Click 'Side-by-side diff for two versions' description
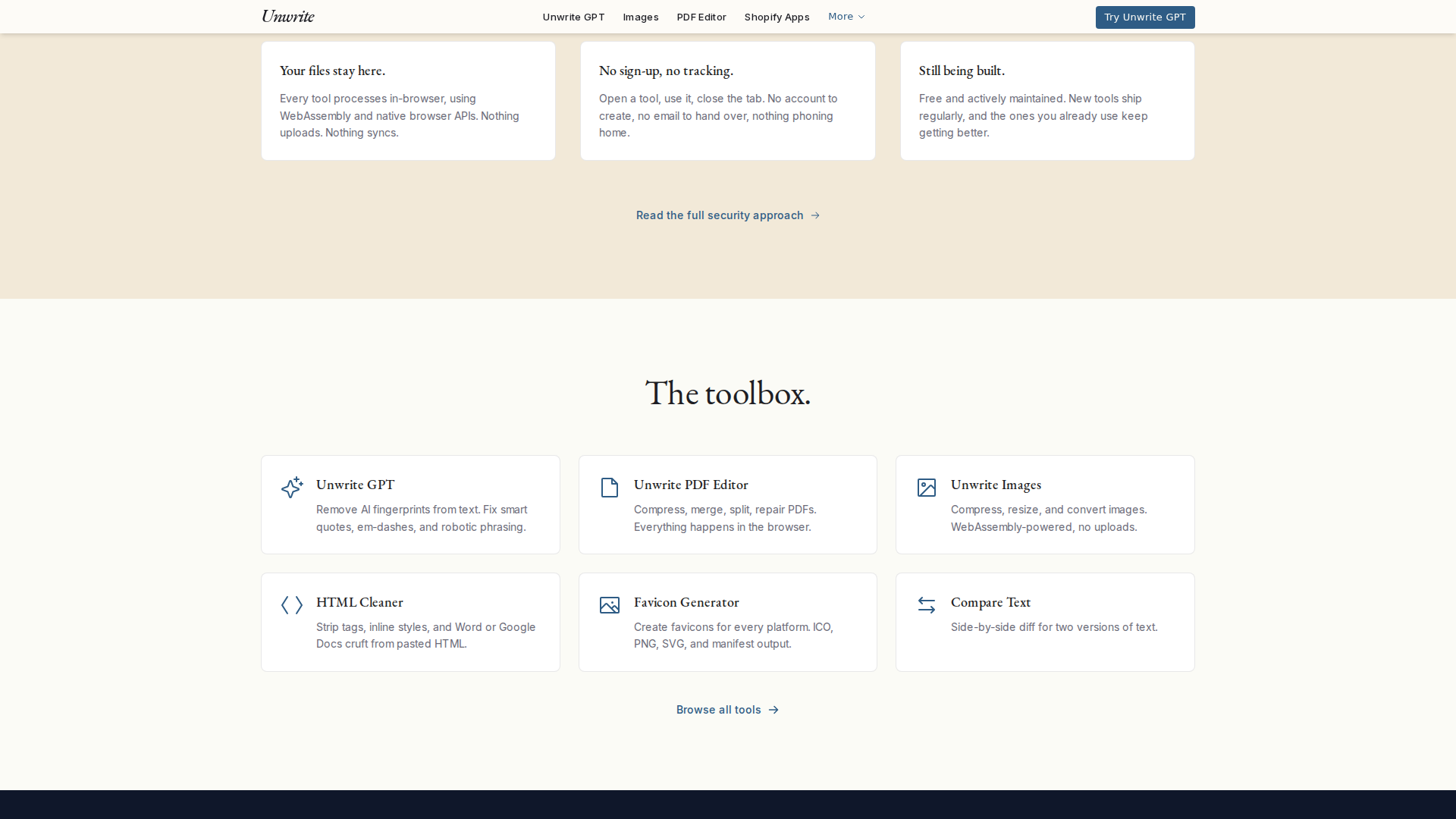The image size is (1456, 819). pos(1054,627)
